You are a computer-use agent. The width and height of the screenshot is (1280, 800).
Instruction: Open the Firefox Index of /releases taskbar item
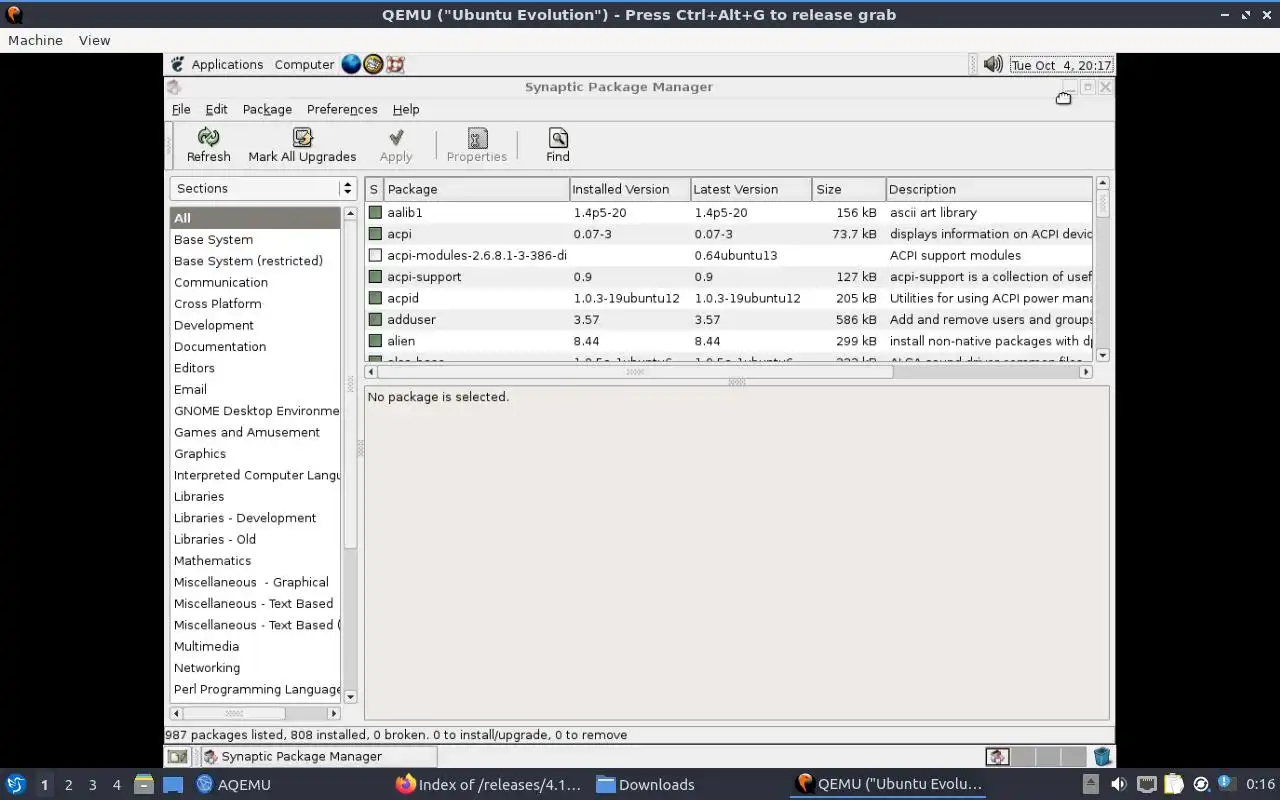point(488,785)
